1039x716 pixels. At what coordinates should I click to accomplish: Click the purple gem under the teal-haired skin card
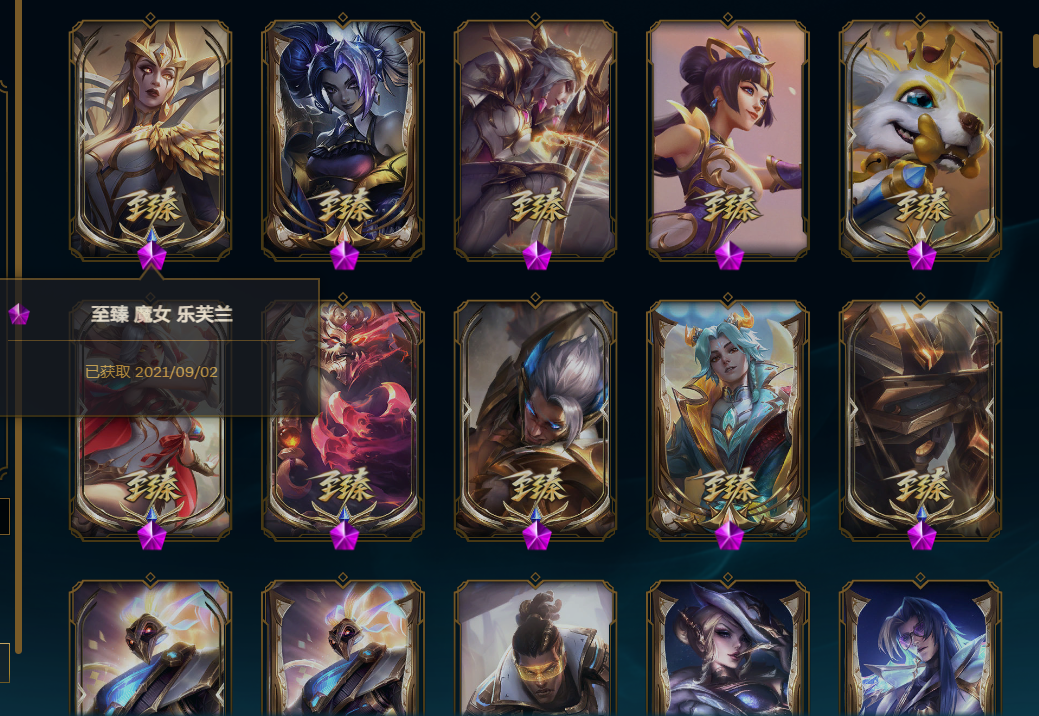tap(729, 535)
